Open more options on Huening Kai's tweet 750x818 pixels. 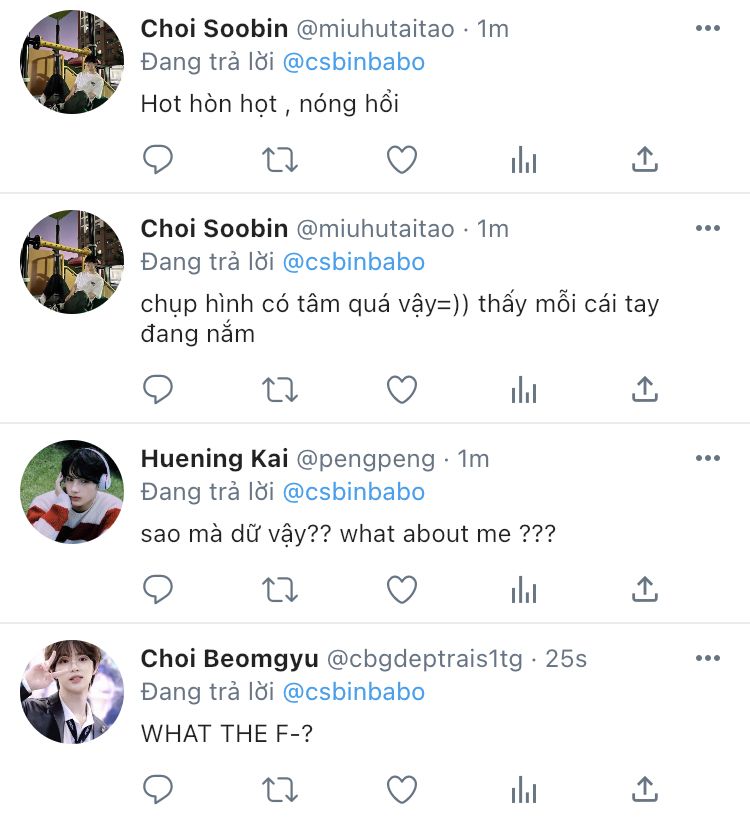coord(707,459)
